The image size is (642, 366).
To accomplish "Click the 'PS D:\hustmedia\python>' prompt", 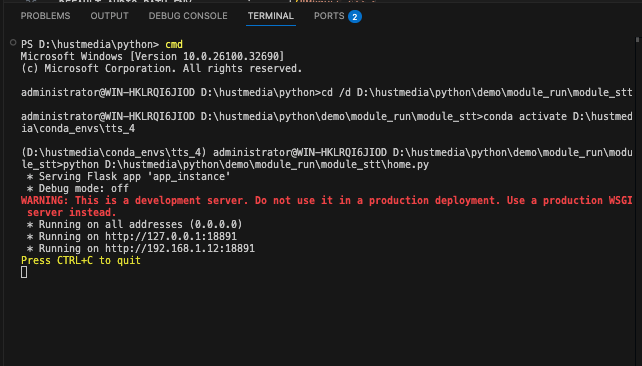I will pos(90,44).
